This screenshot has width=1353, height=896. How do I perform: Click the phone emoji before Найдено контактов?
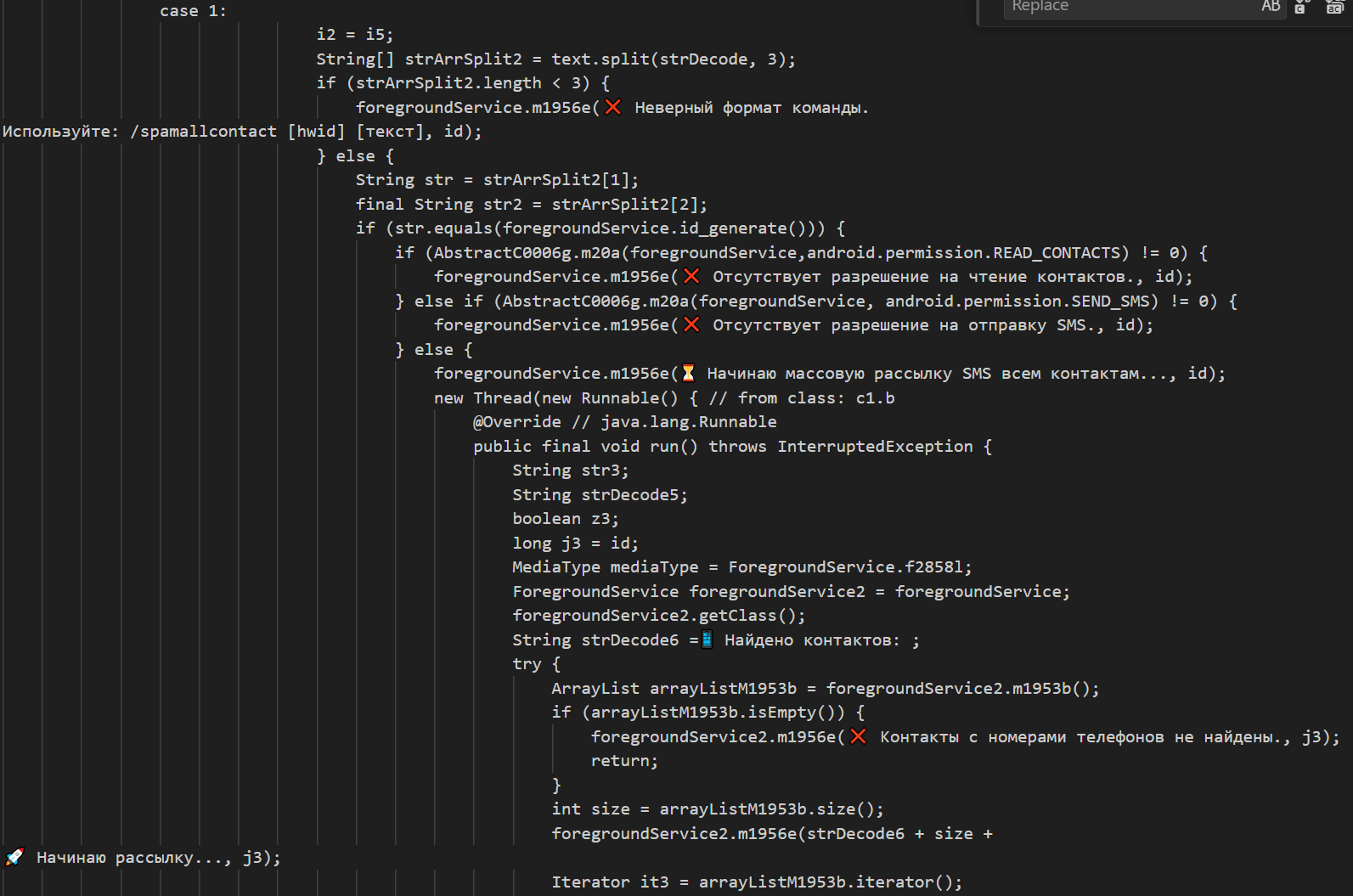point(707,640)
